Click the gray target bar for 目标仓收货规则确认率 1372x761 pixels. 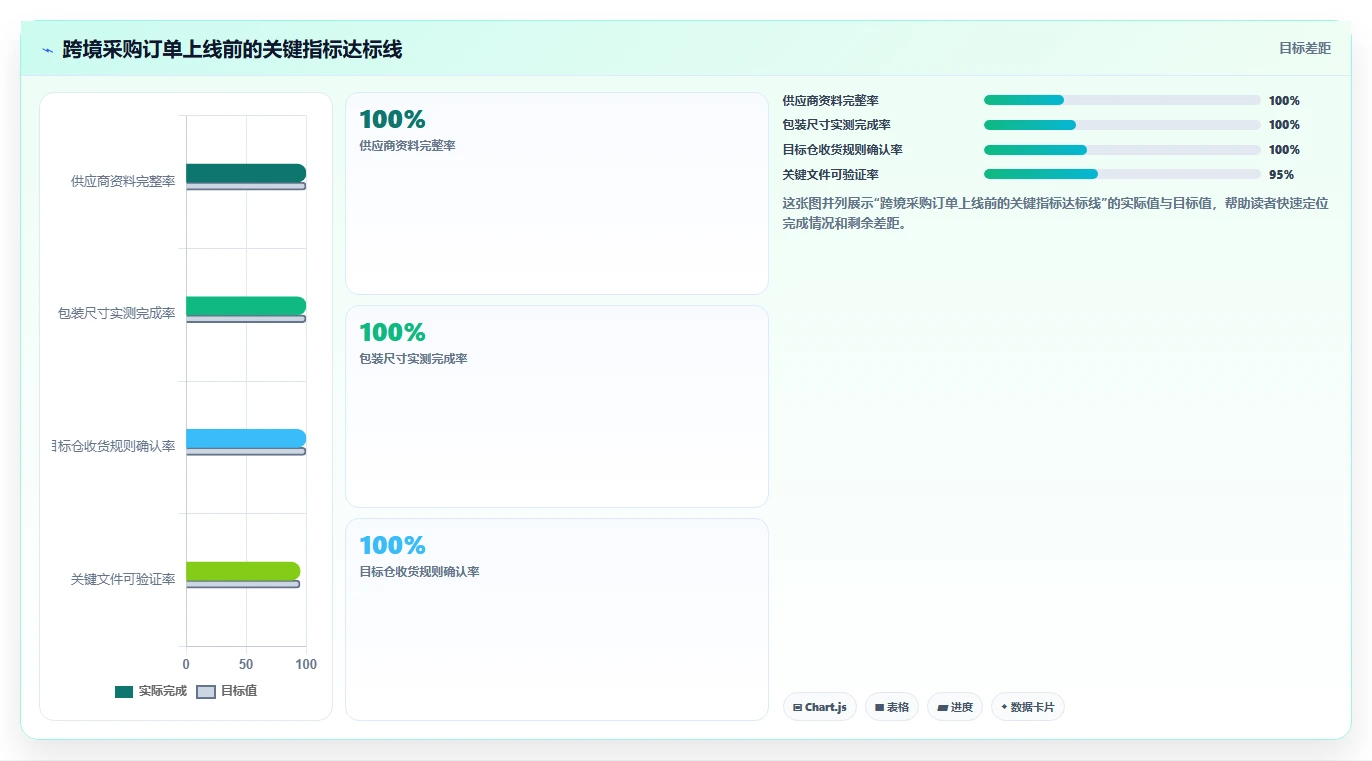pos(246,452)
